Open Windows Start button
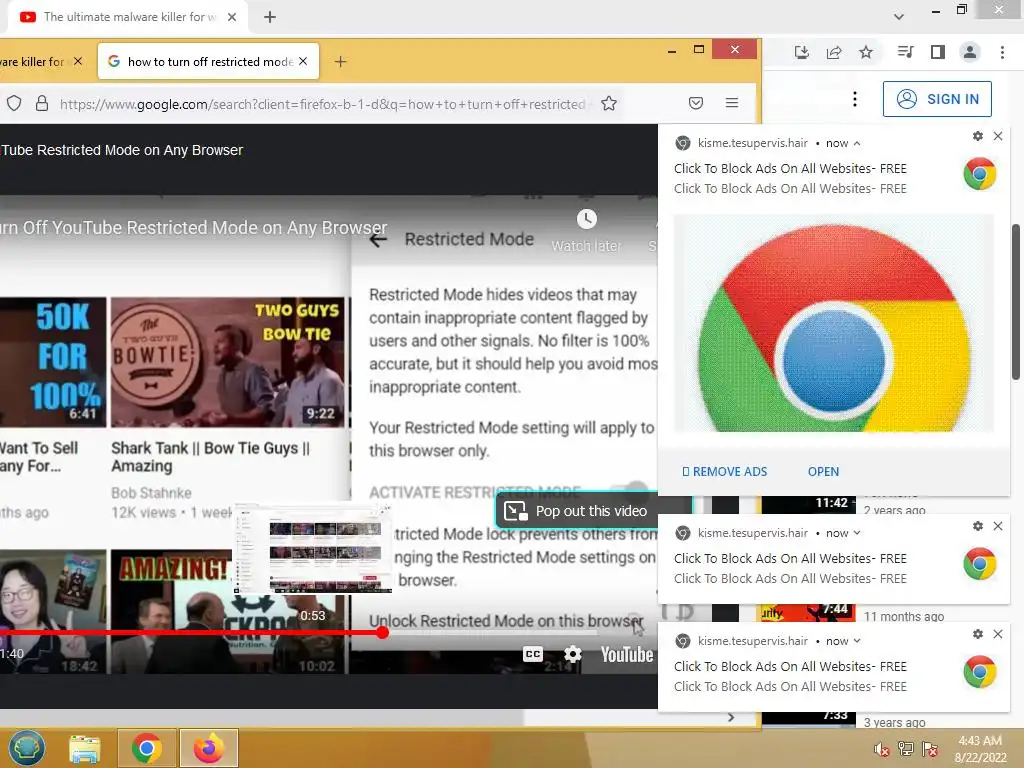 (x=27, y=748)
